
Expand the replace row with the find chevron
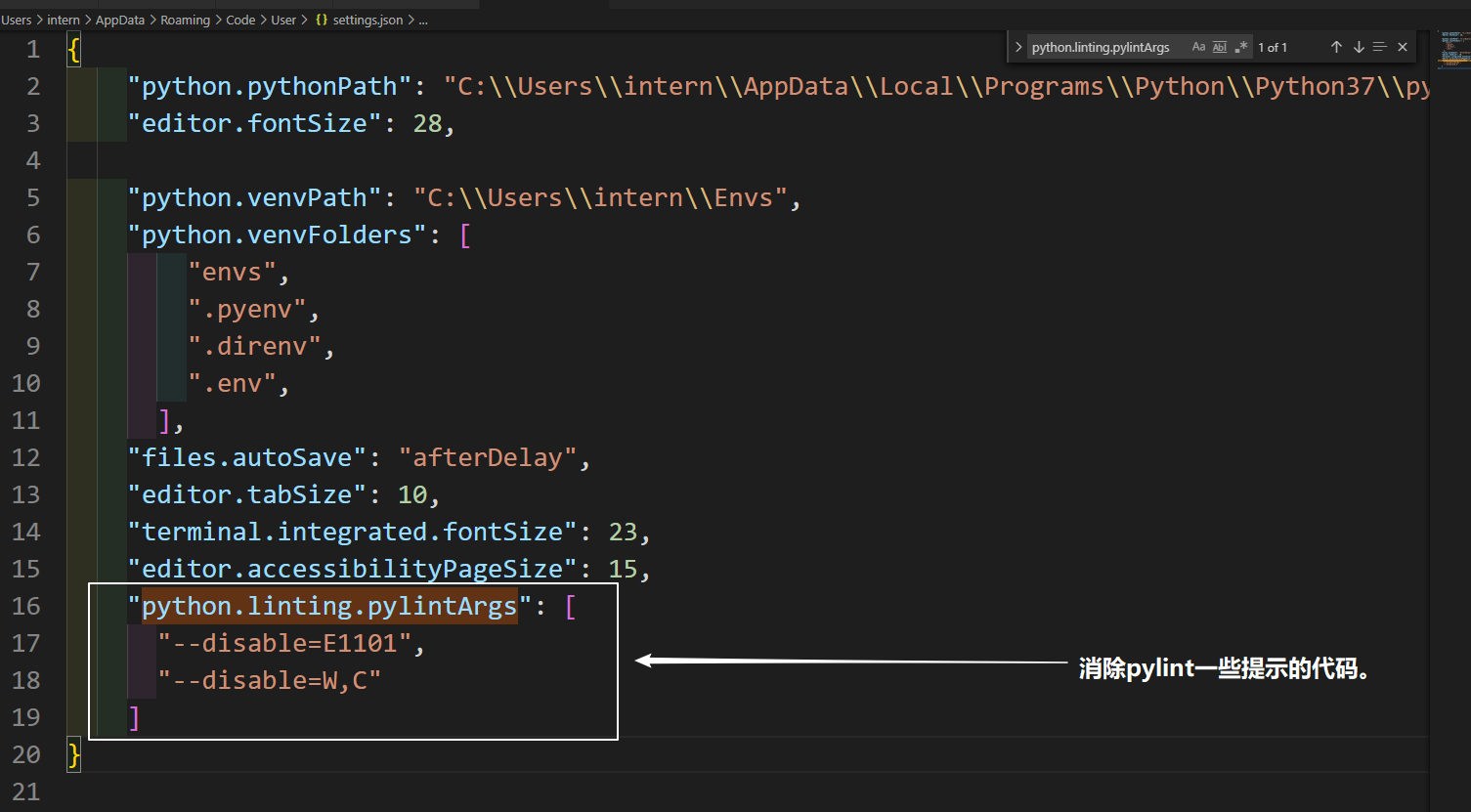pos(1017,46)
